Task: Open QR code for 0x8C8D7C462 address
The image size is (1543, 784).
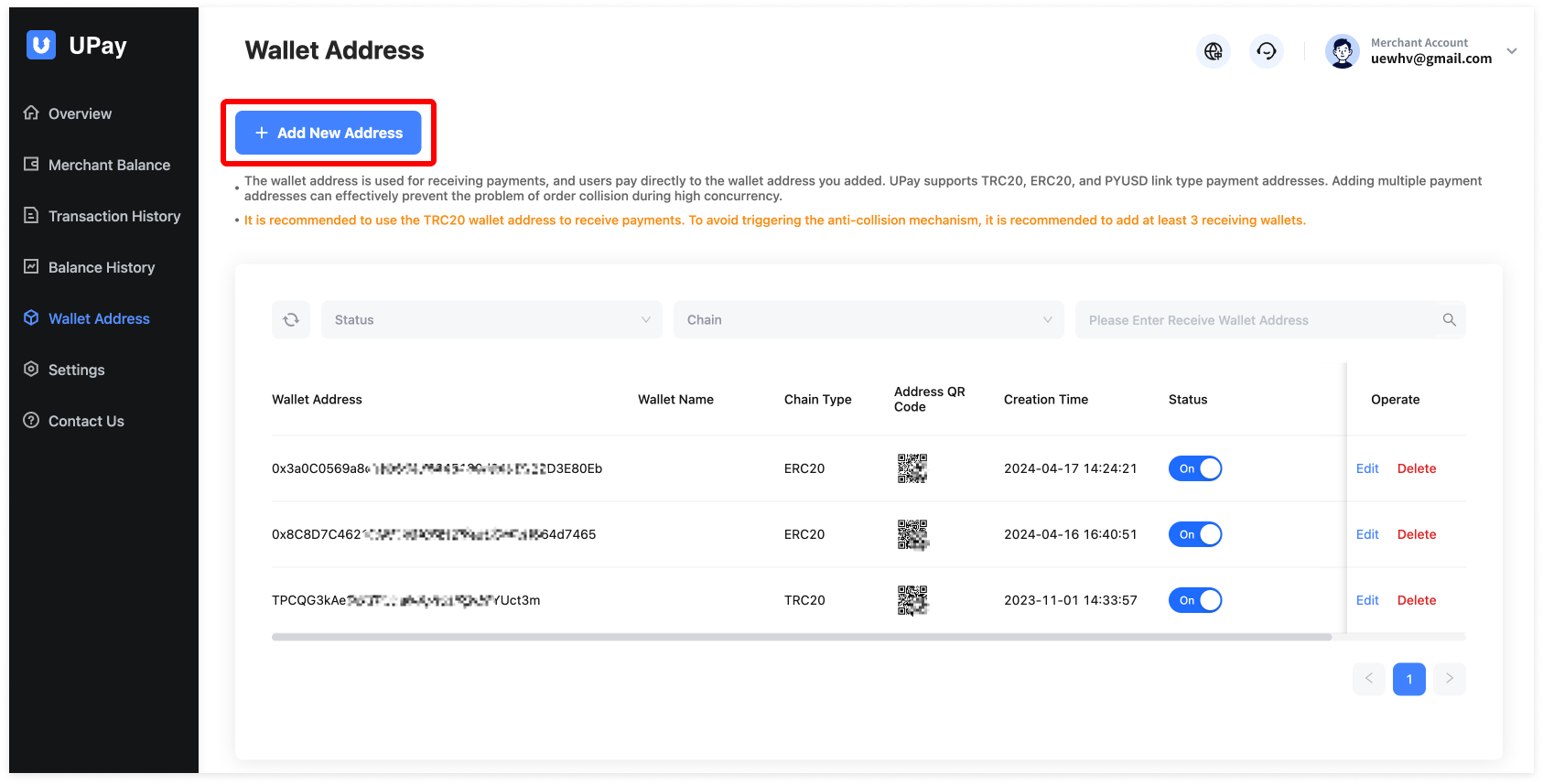Action: pyautogui.click(x=912, y=534)
